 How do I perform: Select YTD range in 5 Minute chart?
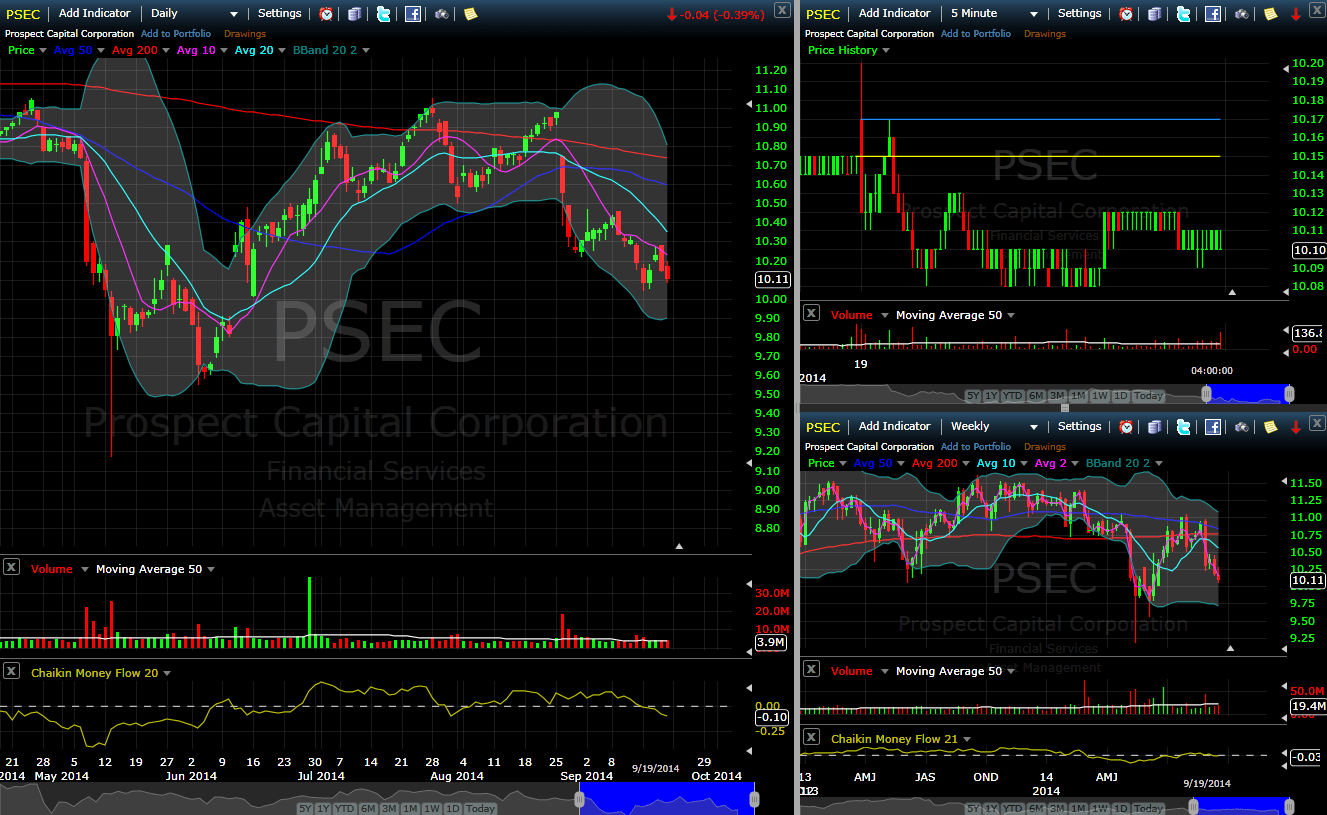pos(1014,396)
